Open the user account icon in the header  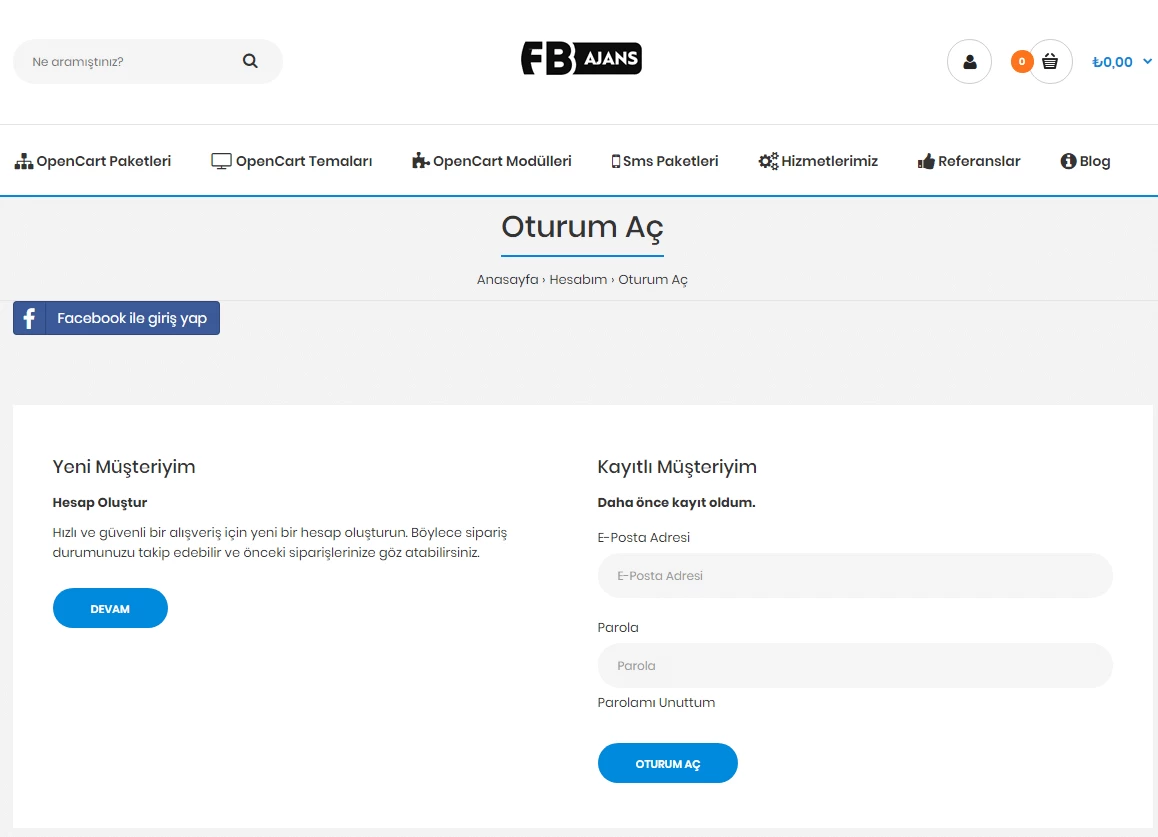pos(968,61)
